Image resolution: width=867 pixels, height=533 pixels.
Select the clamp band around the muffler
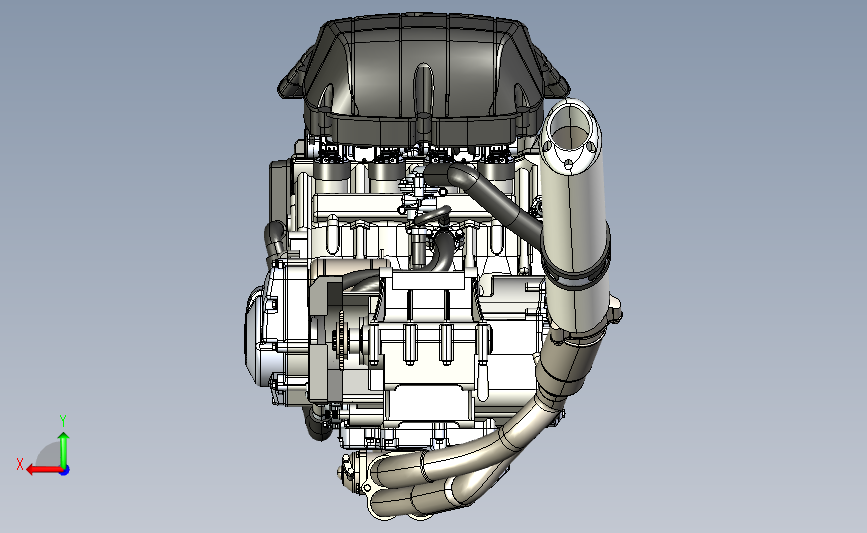[578, 276]
